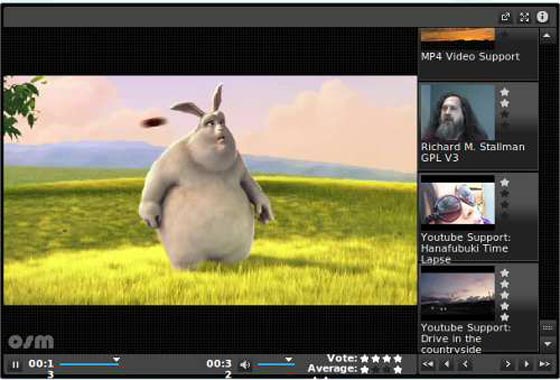
Task: Select previous video with left chevron
Action: coord(465,364)
